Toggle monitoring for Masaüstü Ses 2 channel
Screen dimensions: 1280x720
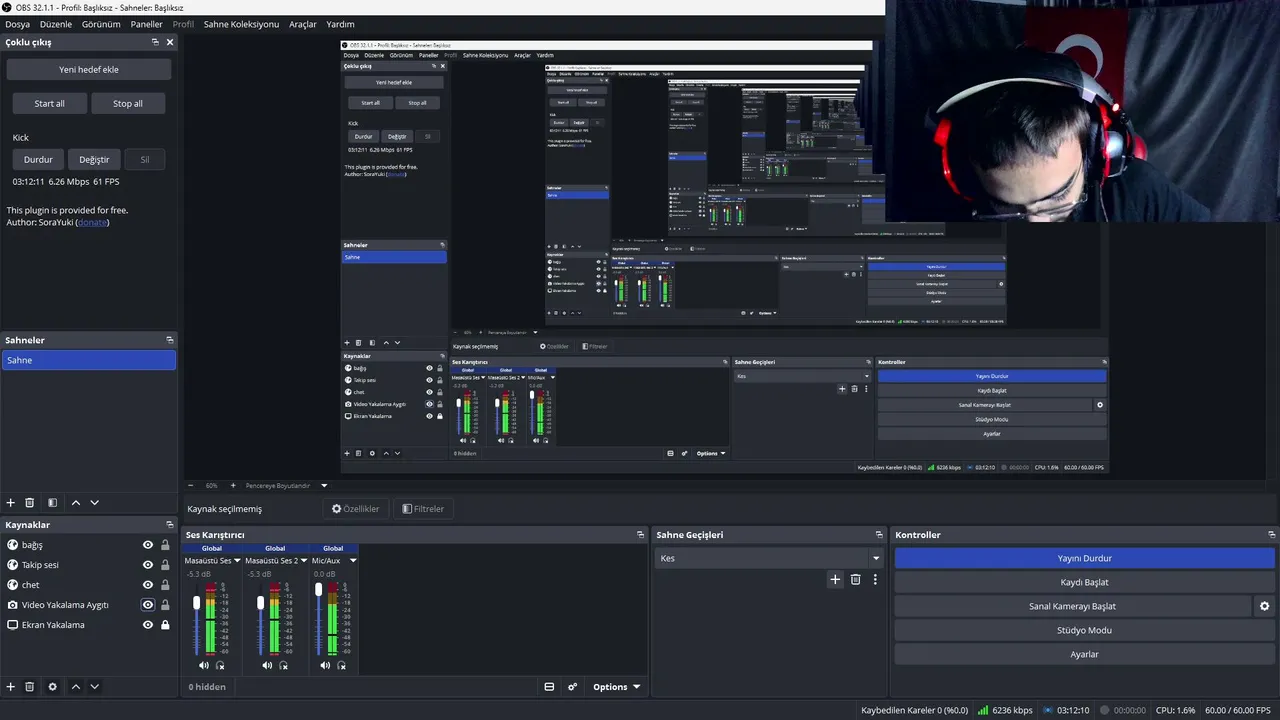click(283, 665)
